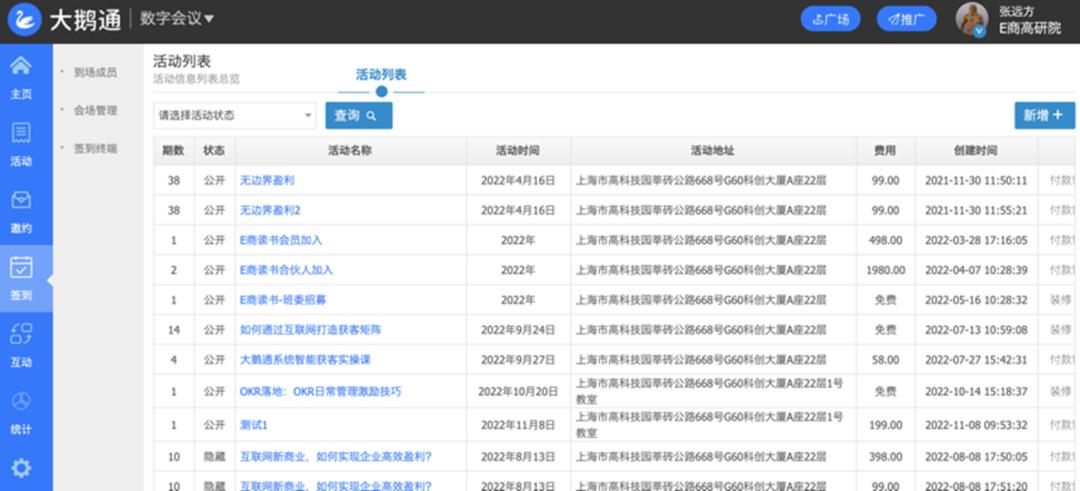The image size is (1080, 491).
Task: Open the 无边界盈利2 activity link
Action: pos(270,210)
